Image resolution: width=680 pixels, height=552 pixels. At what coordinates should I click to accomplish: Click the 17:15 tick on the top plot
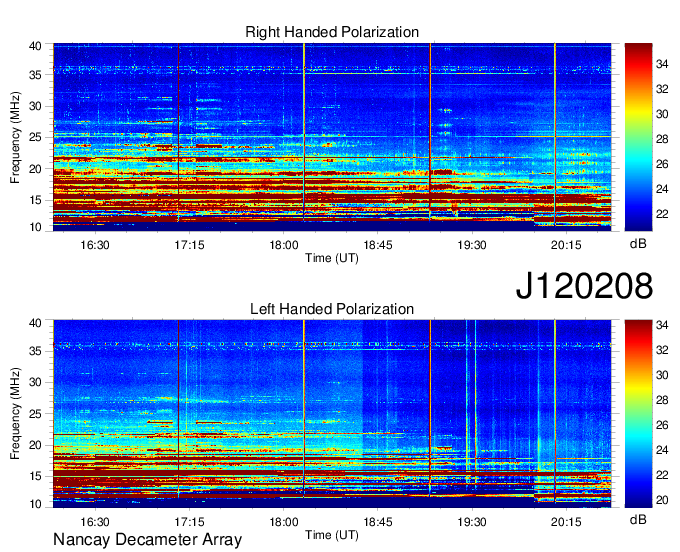click(x=189, y=245)
